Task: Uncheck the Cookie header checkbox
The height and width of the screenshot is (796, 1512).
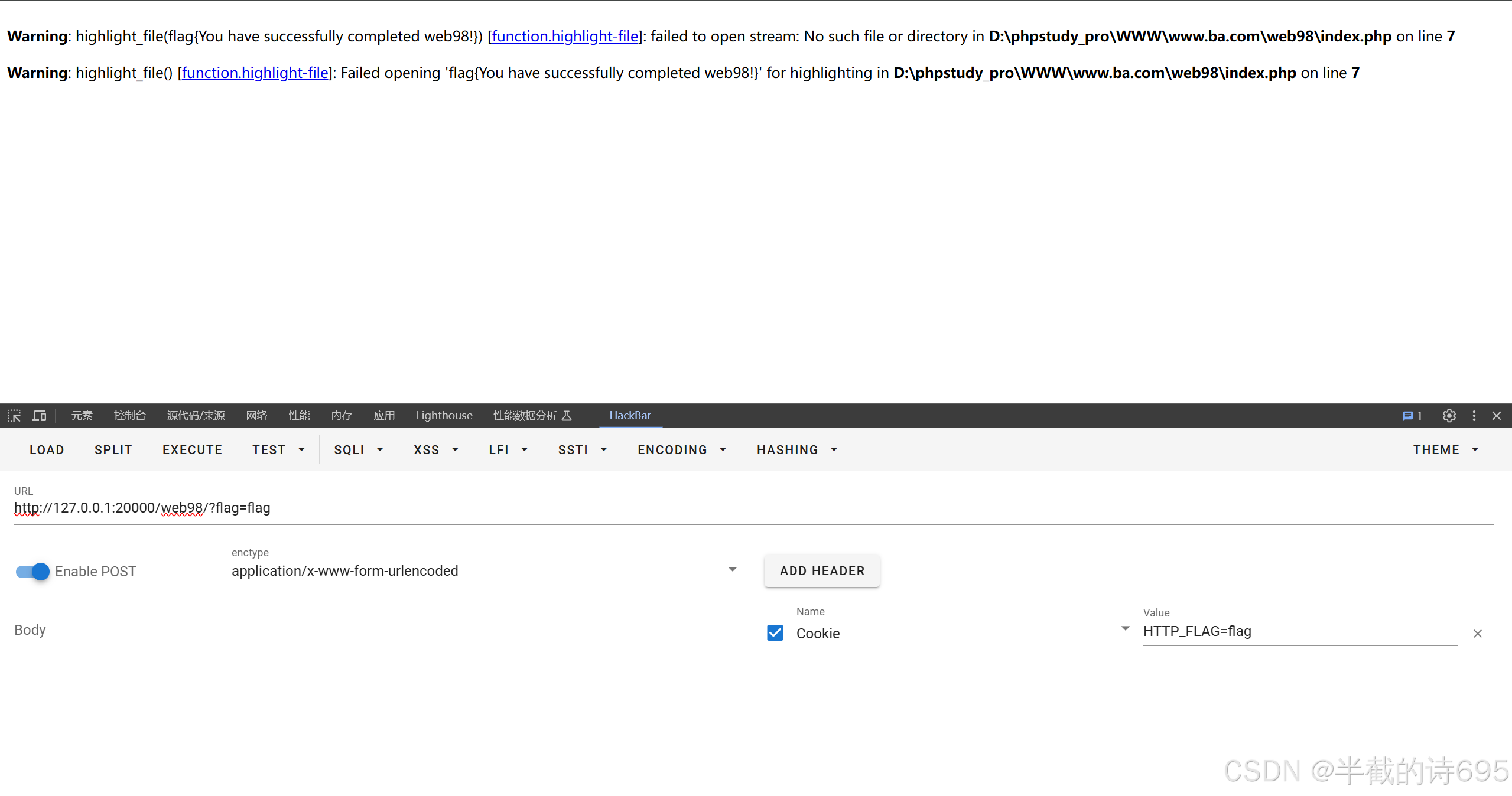Action: [x=775, y=633]
